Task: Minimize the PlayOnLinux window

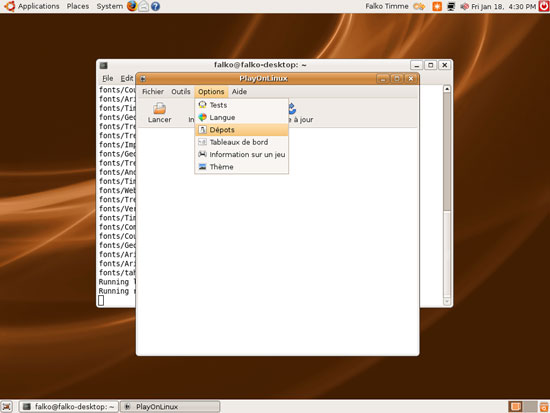Action: tap(383, 79)
